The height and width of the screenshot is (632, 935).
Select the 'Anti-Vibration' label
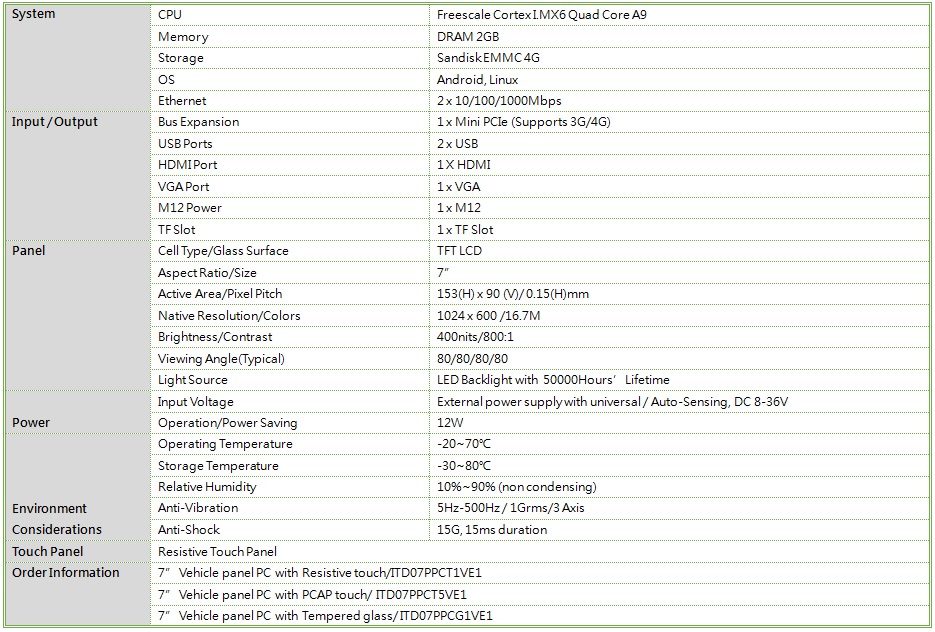pos(198,508)
